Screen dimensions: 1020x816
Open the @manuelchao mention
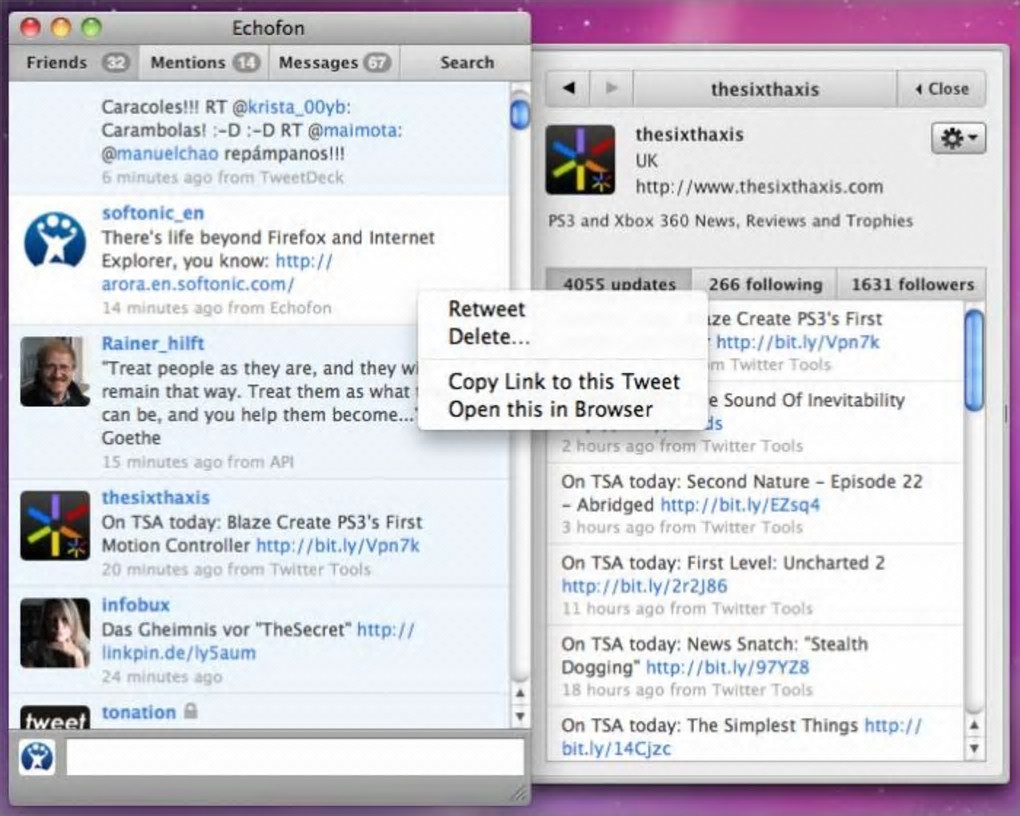point(160,154)
